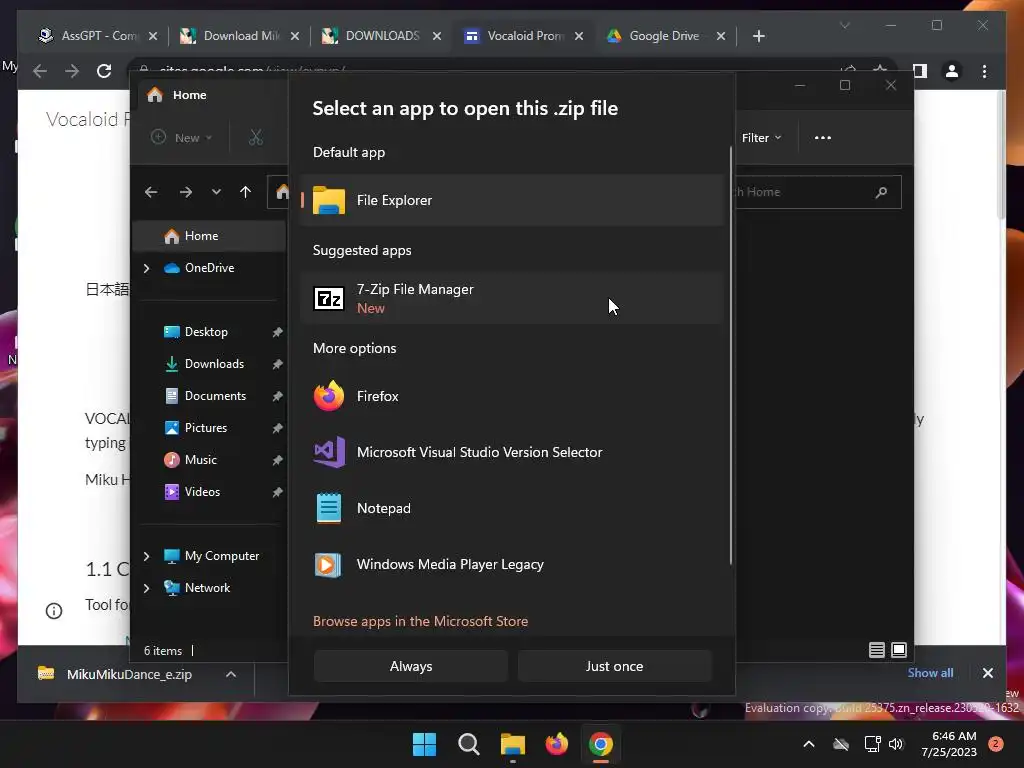Image resolution: width=1024 pixels, height=768 pixels.
Task: Open MikuMikuDance_e.zip download options chevron
Action: [x=231, y=674]
